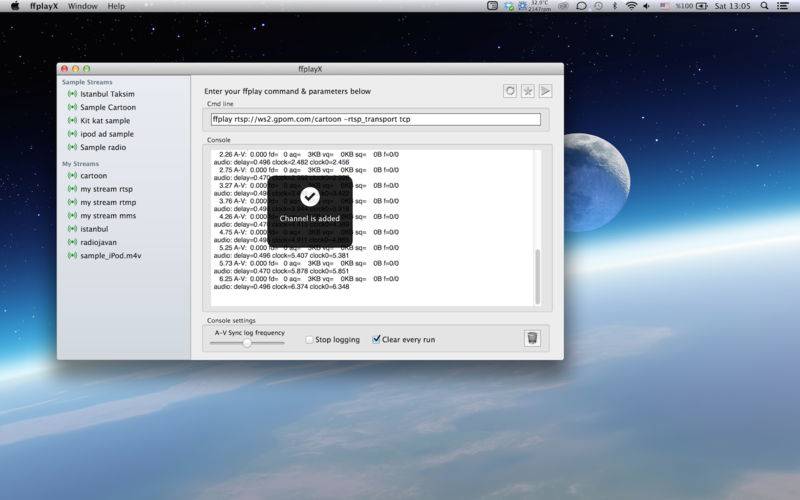Click the battery status icon
800x500 pixels.
[702, 6]
